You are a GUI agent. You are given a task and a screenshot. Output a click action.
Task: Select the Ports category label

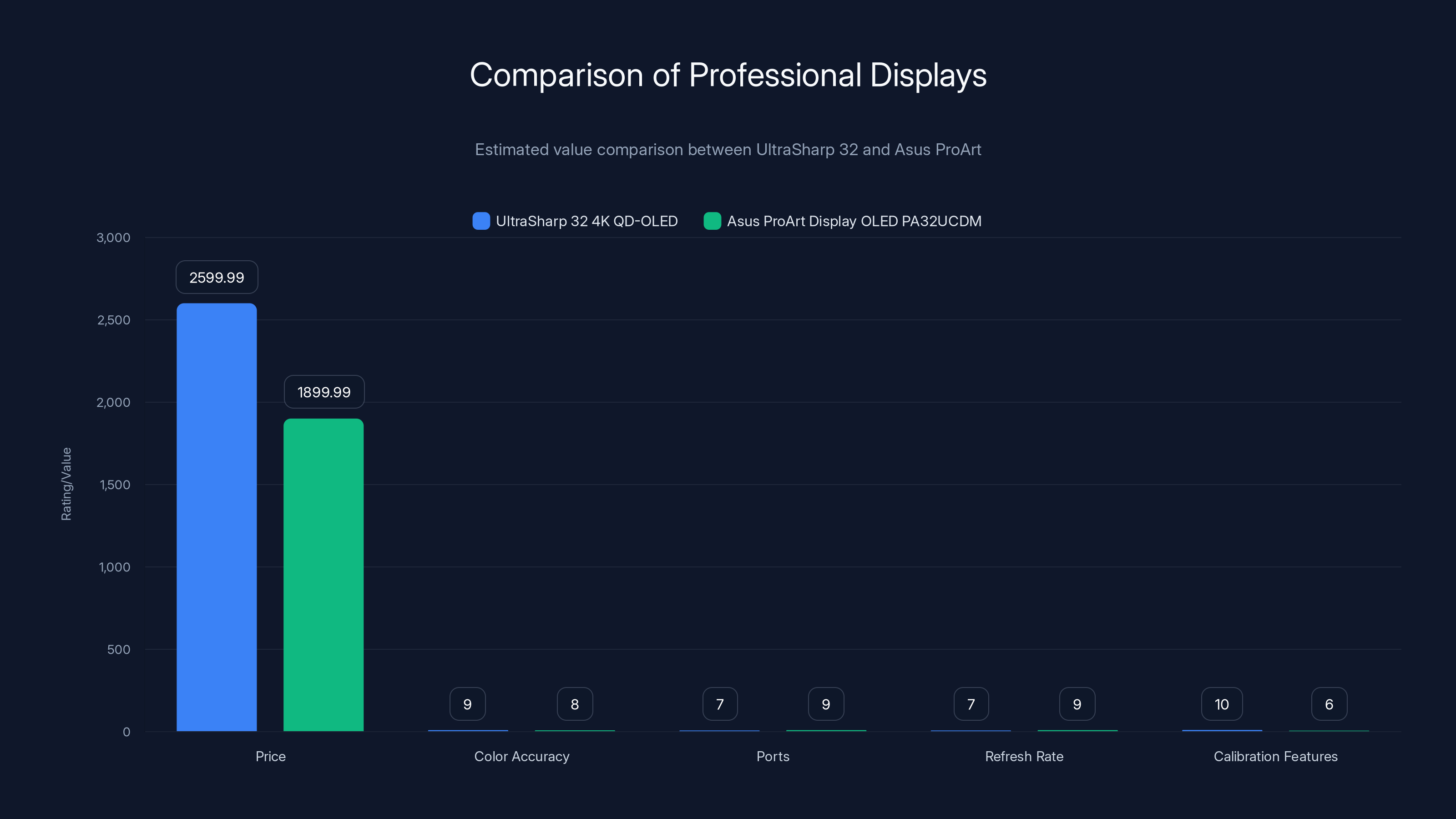[x=773, y=756]
